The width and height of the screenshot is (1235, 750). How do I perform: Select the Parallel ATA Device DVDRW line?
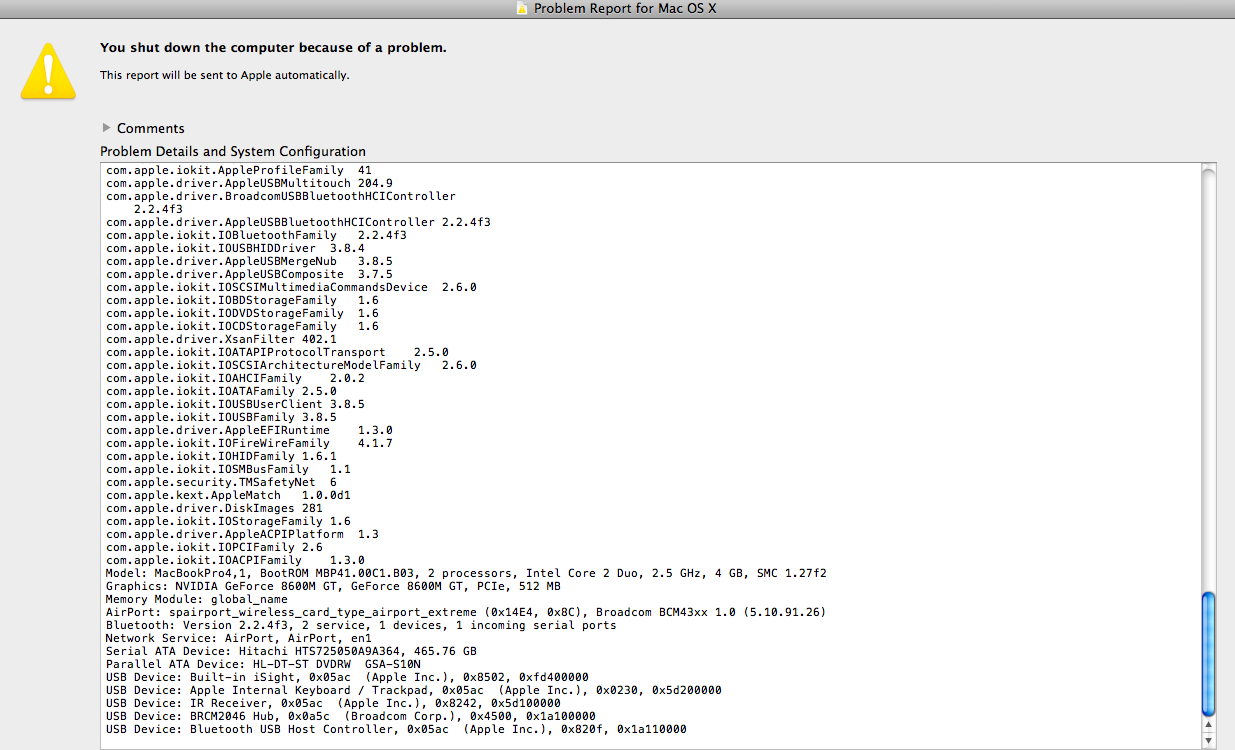[263, 664]
